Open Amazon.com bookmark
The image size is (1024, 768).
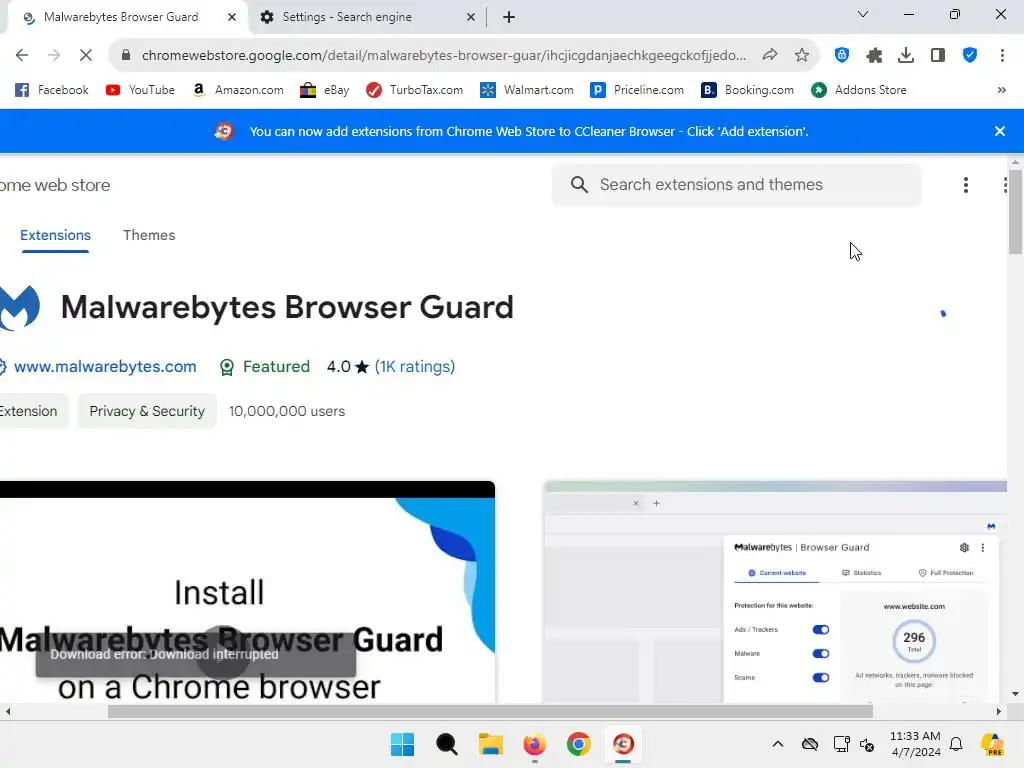(238, 90)
